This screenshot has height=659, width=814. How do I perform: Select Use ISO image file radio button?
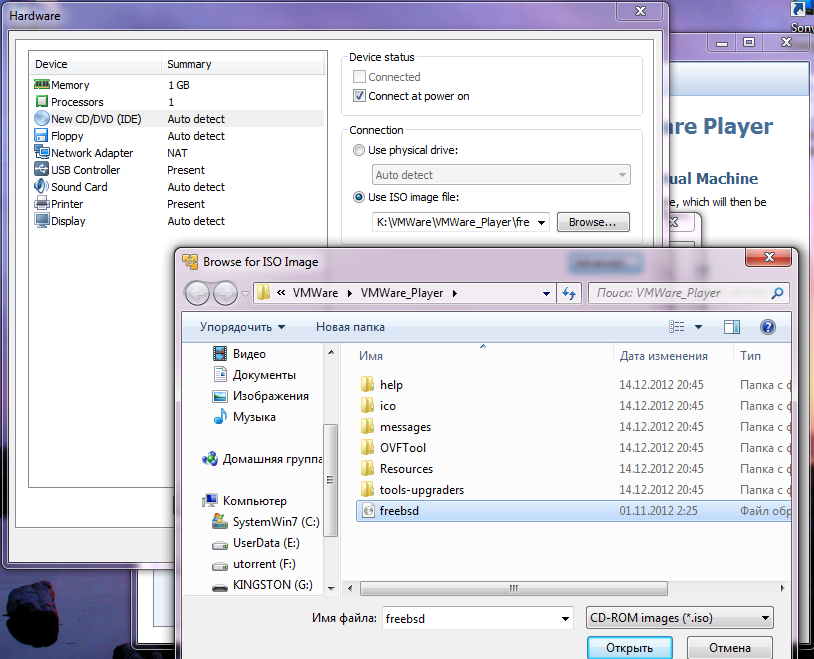point(358,197)
